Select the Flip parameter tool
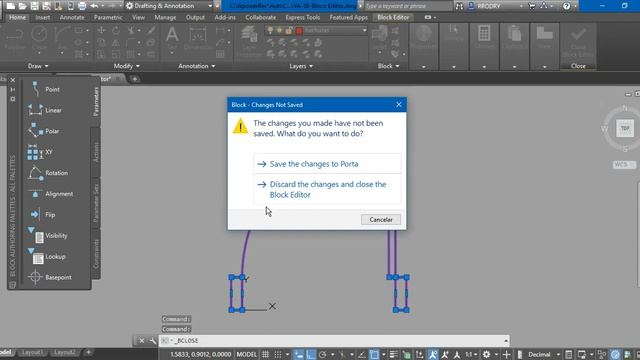Viewport: 640px width, 360px height. pos(42,215)
